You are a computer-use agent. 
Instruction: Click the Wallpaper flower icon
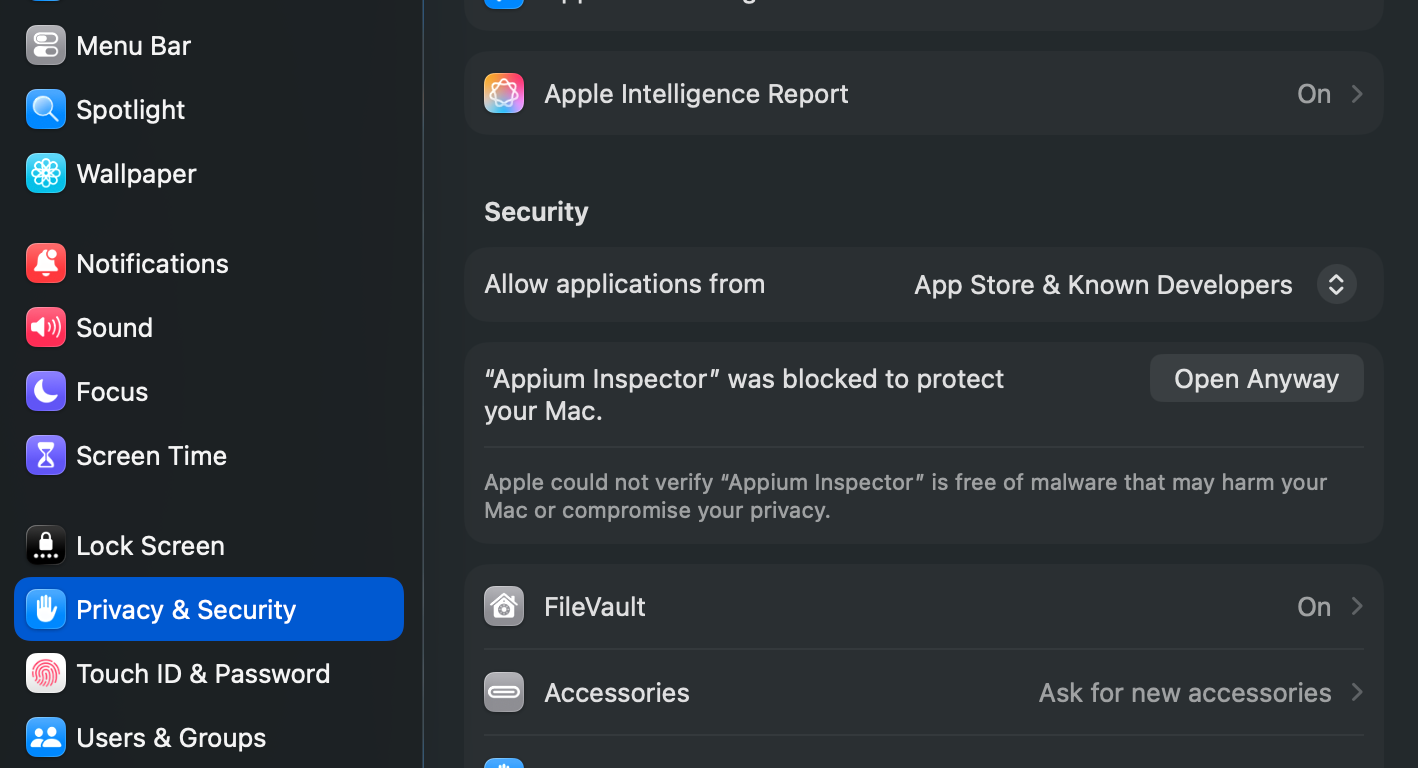[x=46, y=174]
